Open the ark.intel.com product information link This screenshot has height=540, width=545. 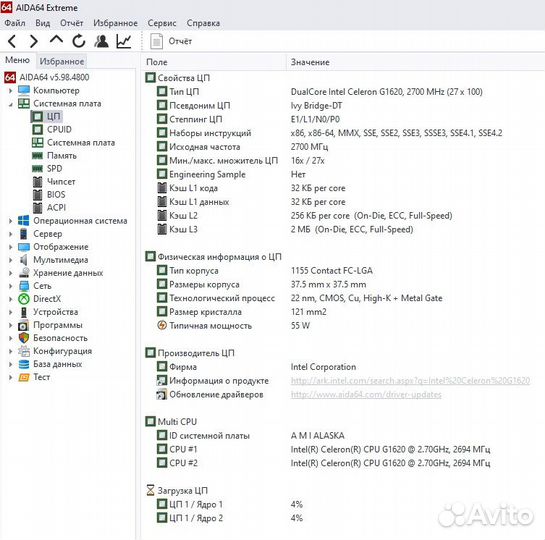410,381
